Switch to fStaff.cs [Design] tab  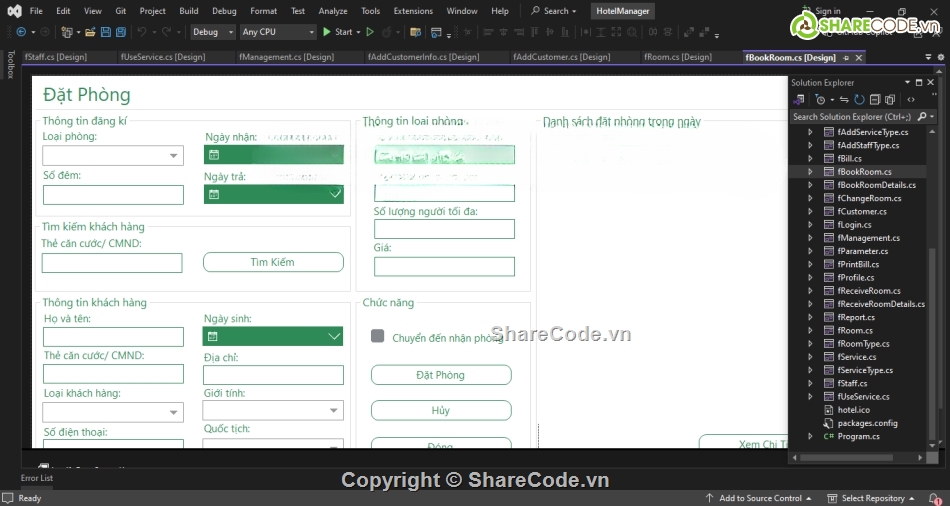56,57
